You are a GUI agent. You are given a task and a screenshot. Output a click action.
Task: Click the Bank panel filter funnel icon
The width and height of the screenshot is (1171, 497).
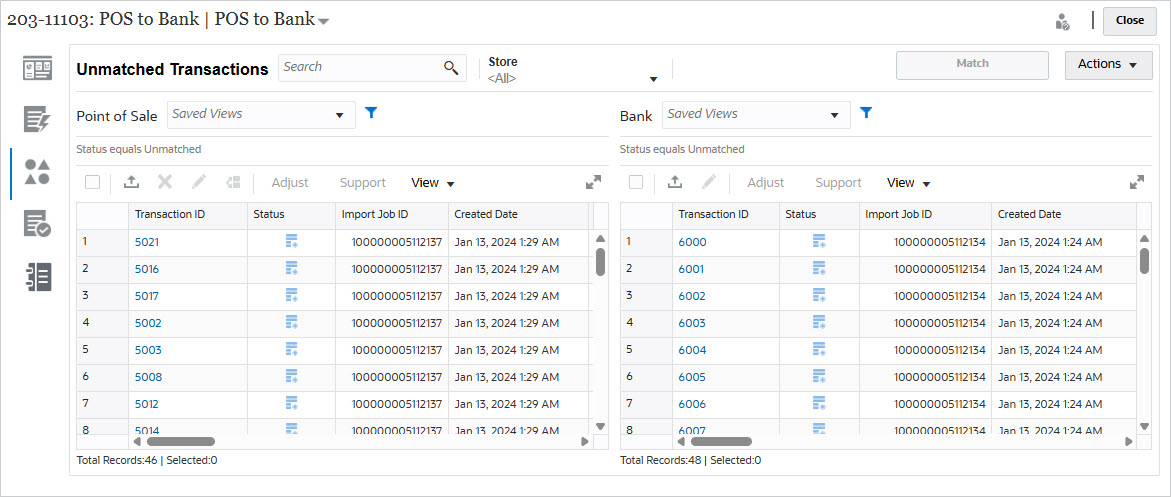866,114
